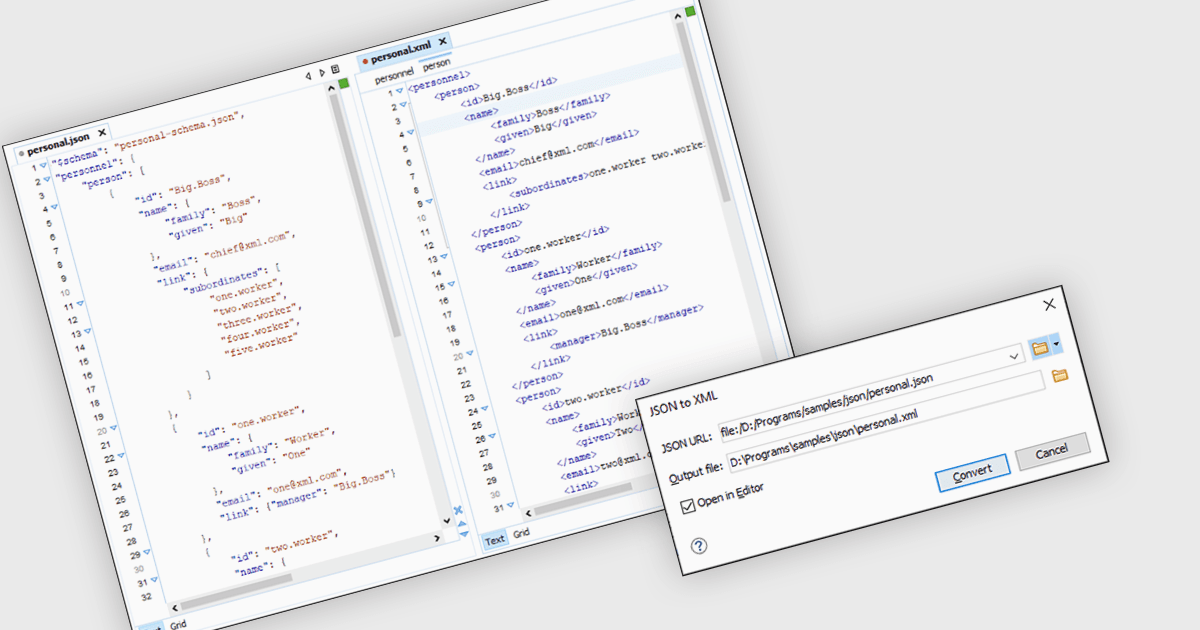Go to next tab arrow in JSON pane
Viewport: 1200px width, 630px height.
321,73
